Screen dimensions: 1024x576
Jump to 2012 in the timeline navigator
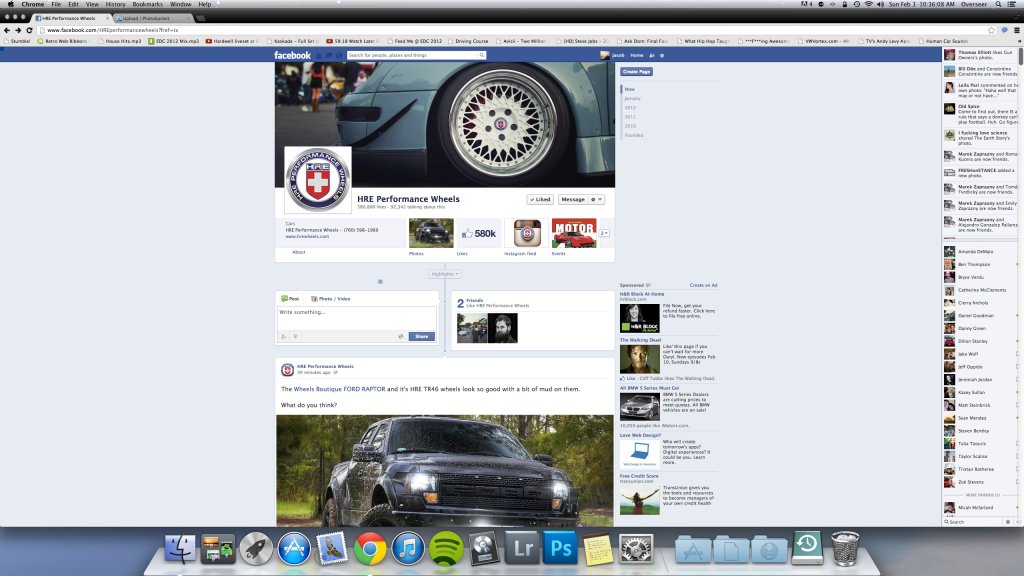tap(630, 108)
